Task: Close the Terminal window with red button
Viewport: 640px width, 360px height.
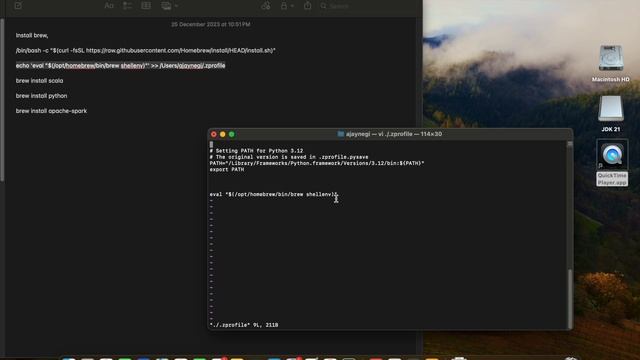Action: pyautogui.click(x=214, y=134)
